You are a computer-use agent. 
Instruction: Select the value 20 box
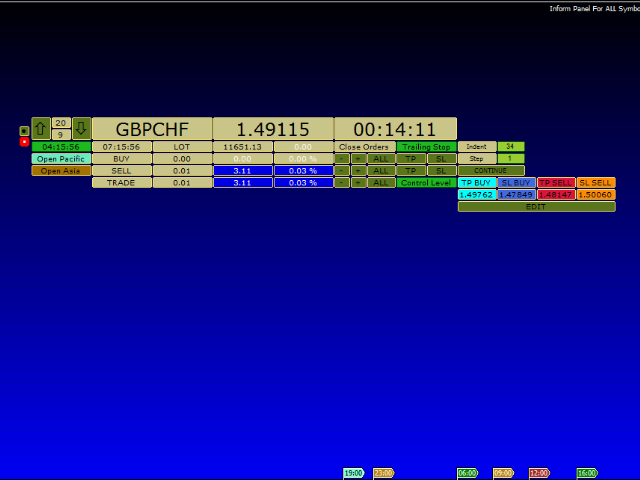[x=61, y=123]
